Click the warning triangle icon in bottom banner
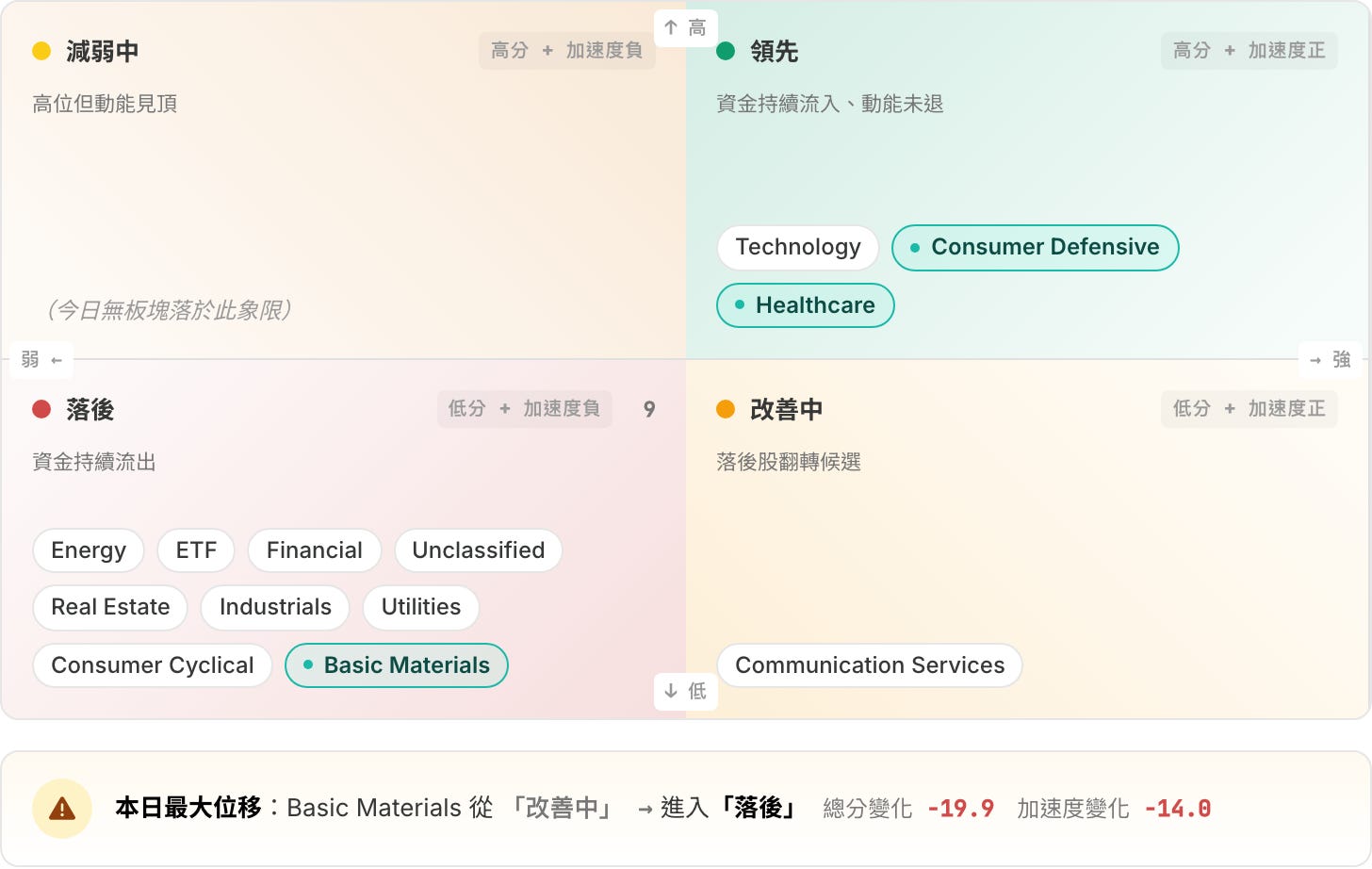 (x=62, y=809)
